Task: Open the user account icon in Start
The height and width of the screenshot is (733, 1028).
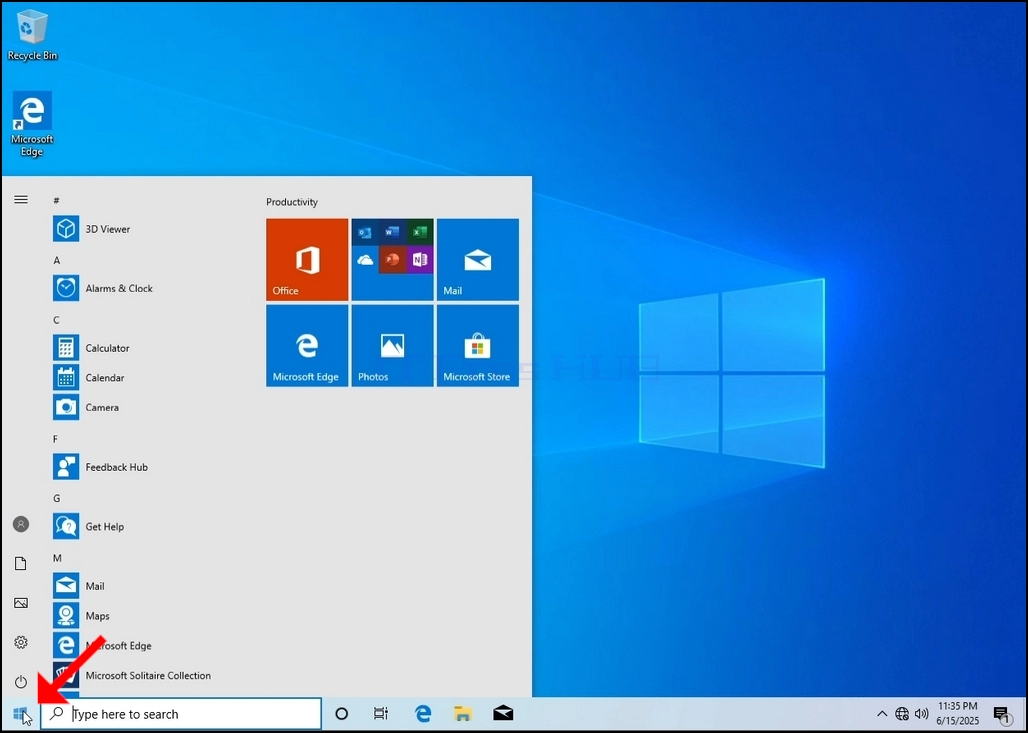Action: 21,524
